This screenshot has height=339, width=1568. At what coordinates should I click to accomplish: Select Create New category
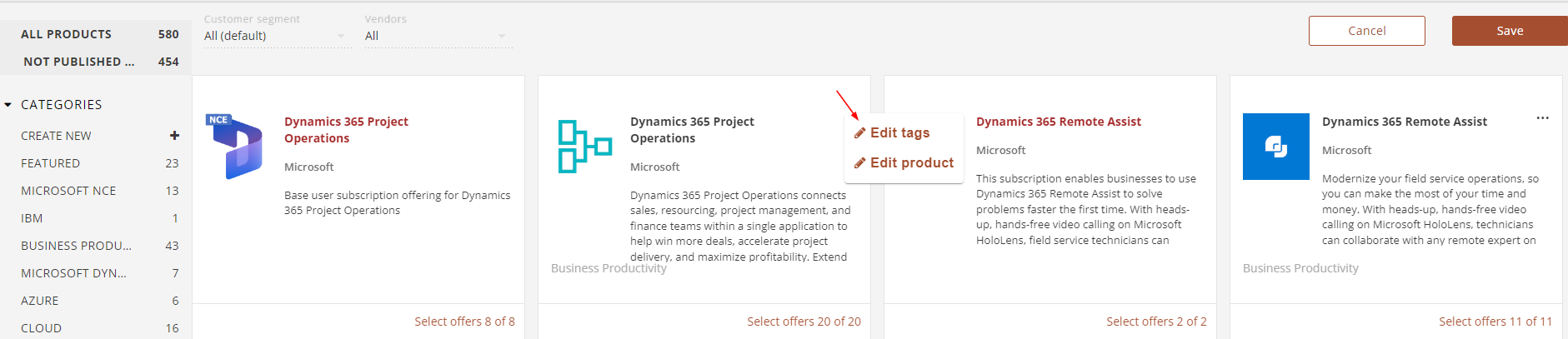point(56,136)
